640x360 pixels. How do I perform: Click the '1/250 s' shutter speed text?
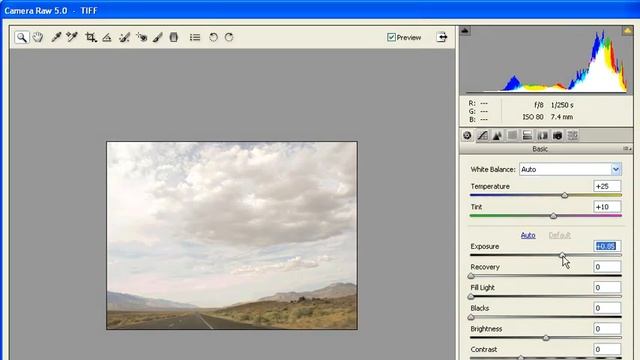562,105
